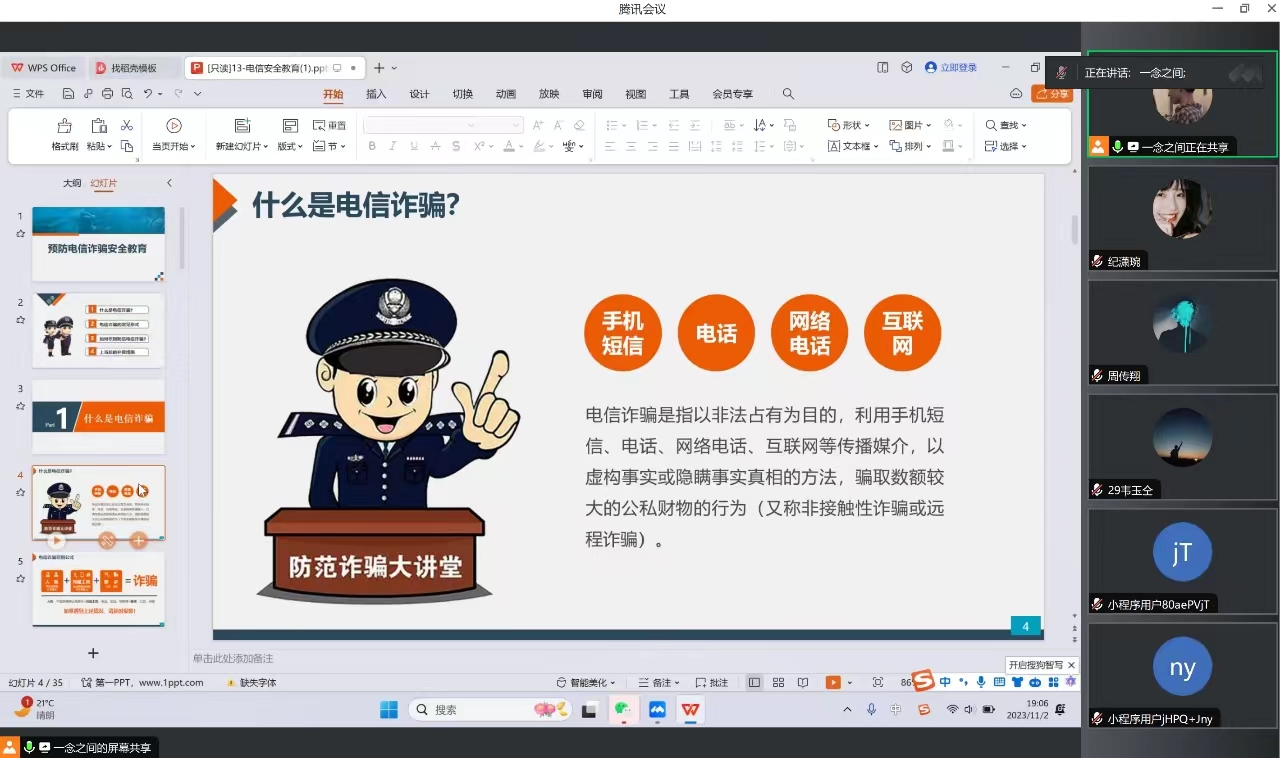Open the Review (审阅) tab
The width and height of the screenshot is (1280, 758).
592,94
